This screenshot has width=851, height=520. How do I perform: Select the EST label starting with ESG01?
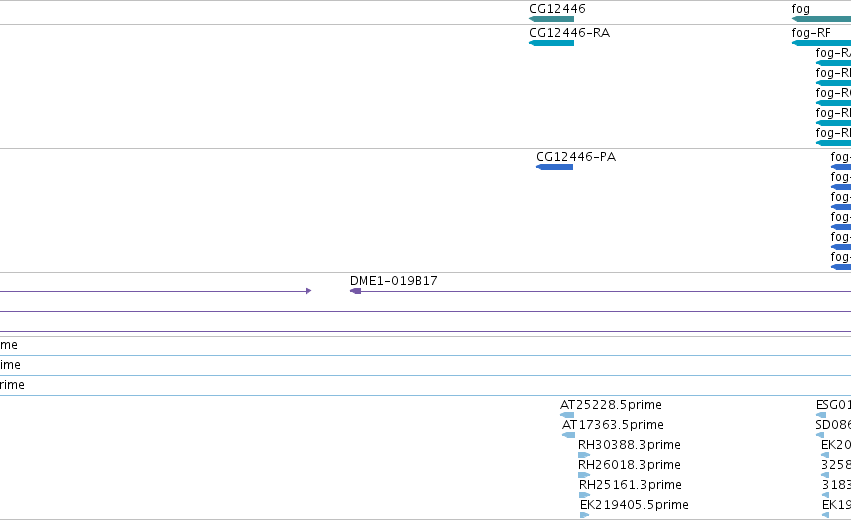(x=833, y=405)
